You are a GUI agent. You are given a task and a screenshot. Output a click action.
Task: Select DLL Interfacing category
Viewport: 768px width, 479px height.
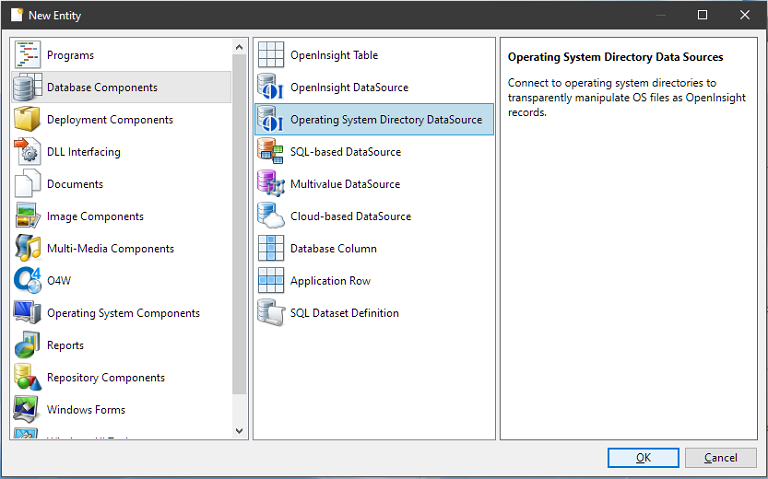point(84,152)
